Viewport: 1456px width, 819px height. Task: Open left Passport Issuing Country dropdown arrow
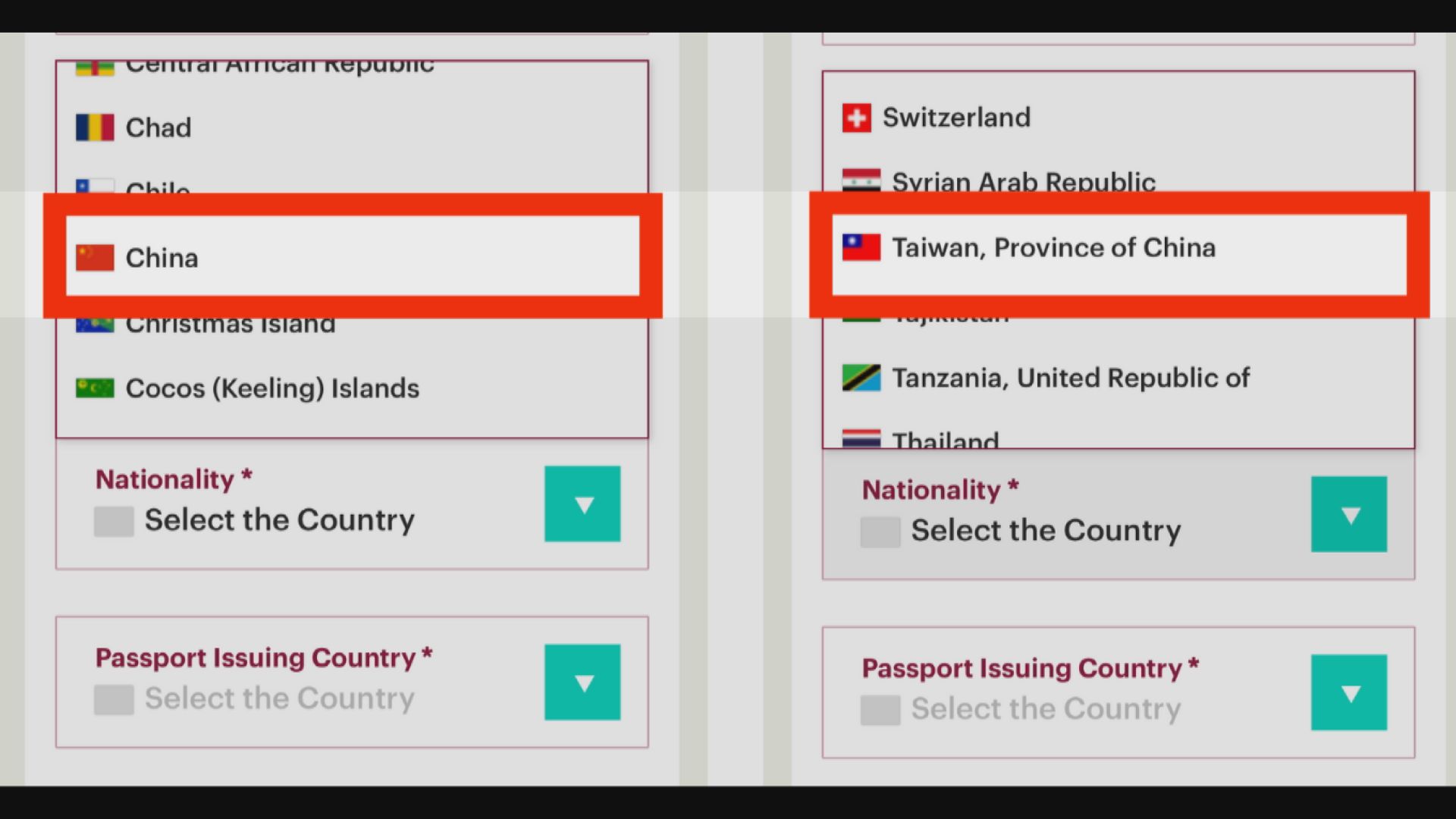coord(582,682)
